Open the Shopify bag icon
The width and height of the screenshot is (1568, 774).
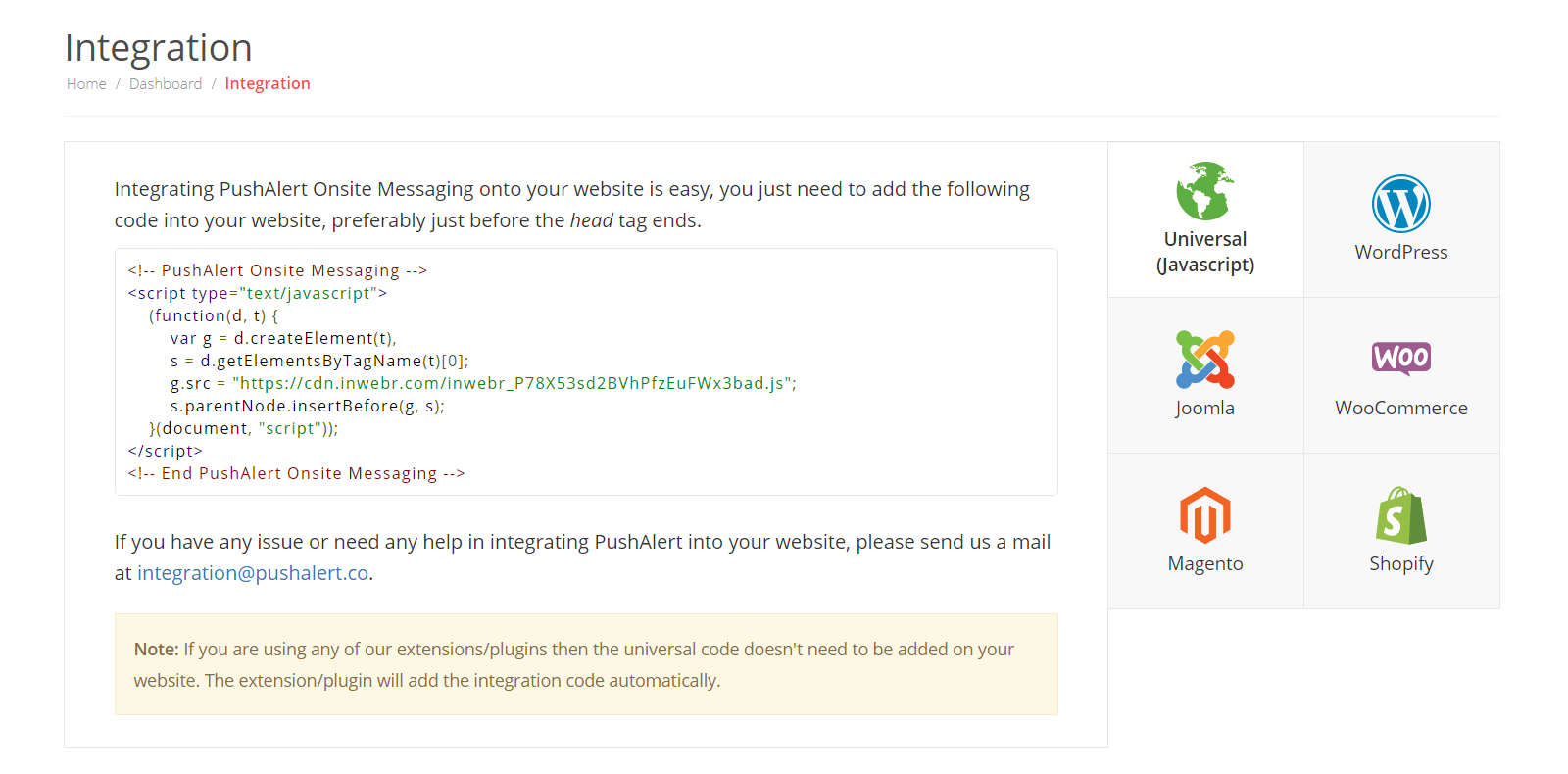[x=1401, y=515]
